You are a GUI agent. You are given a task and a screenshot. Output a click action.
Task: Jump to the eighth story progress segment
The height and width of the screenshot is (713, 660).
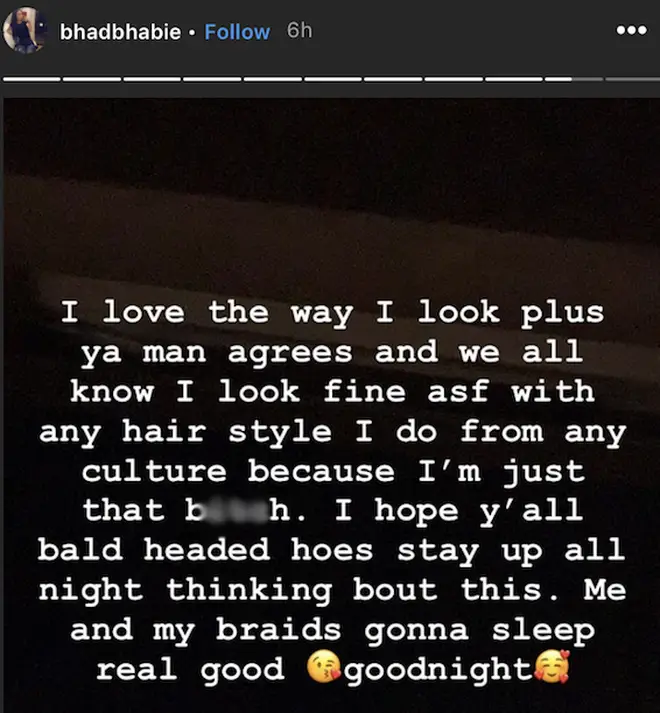(453, 79)
